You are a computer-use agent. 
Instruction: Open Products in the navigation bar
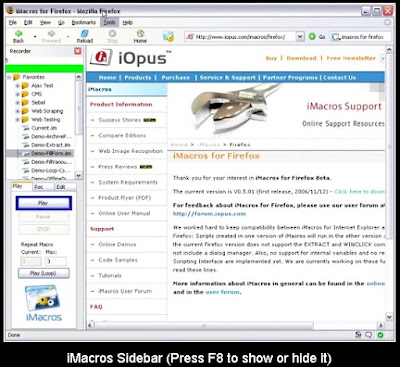tap(137, 78)
